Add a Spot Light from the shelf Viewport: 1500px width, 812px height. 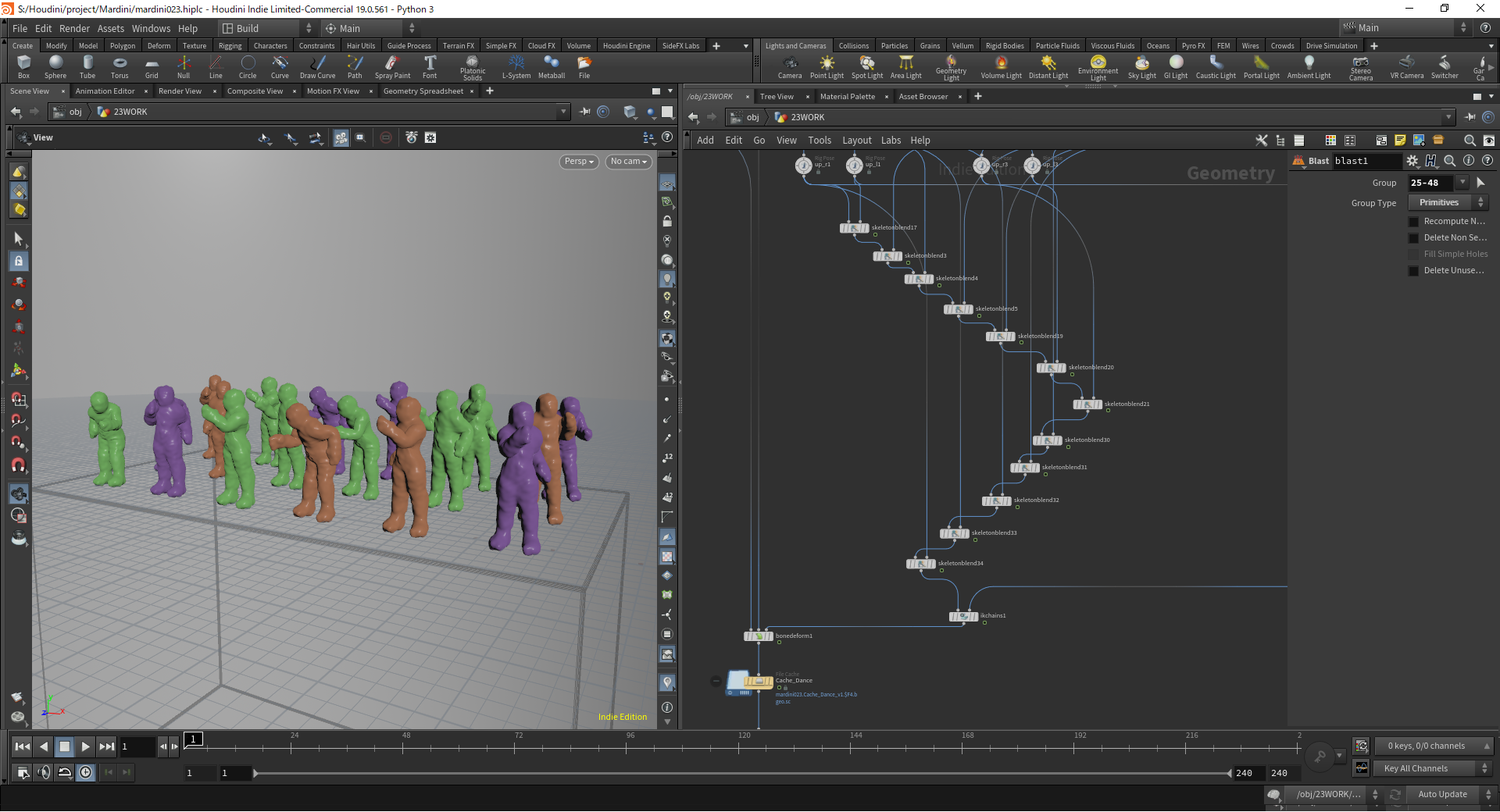click(x=867, y=67)
